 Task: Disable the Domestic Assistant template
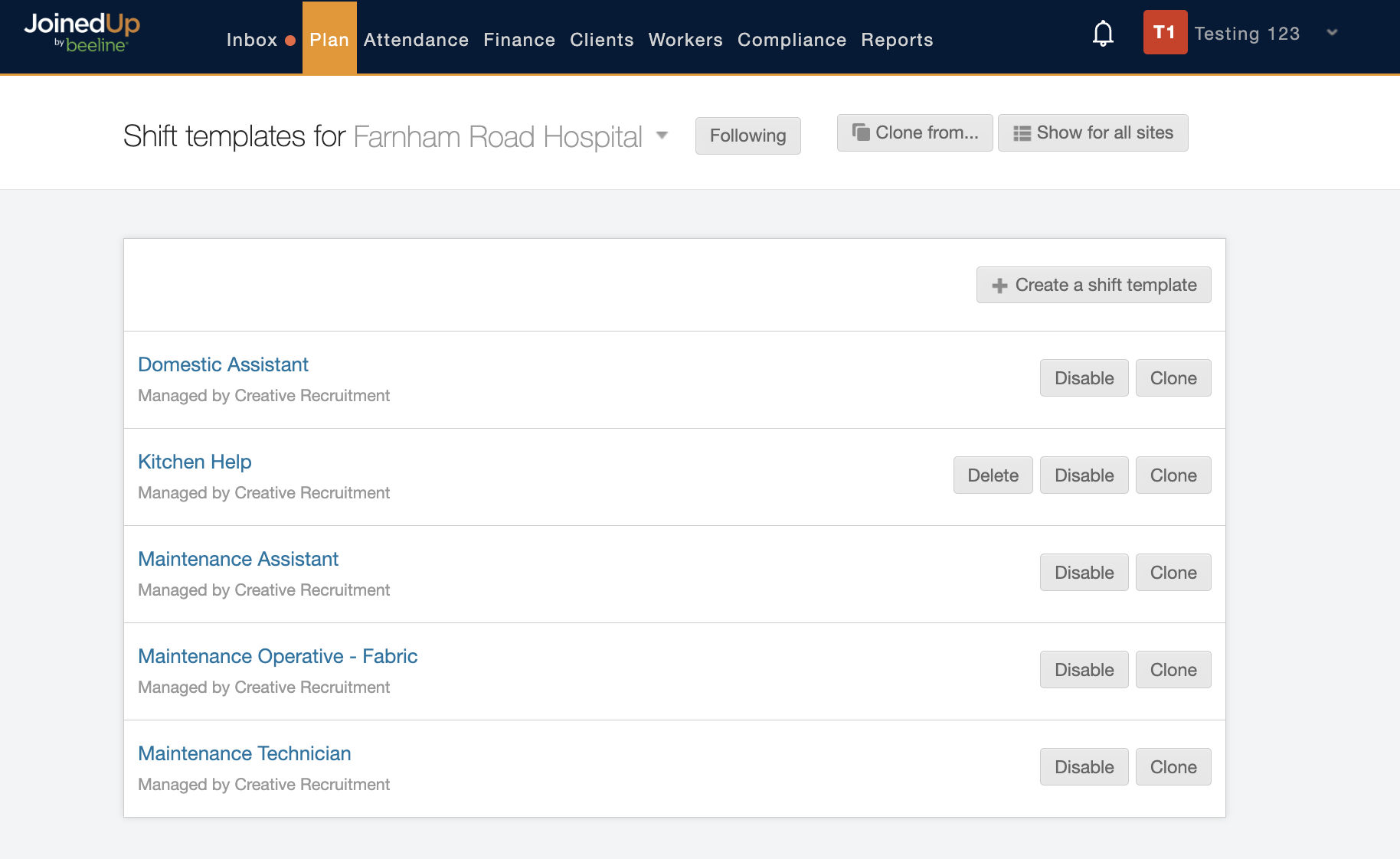[x=1084, y=378]
